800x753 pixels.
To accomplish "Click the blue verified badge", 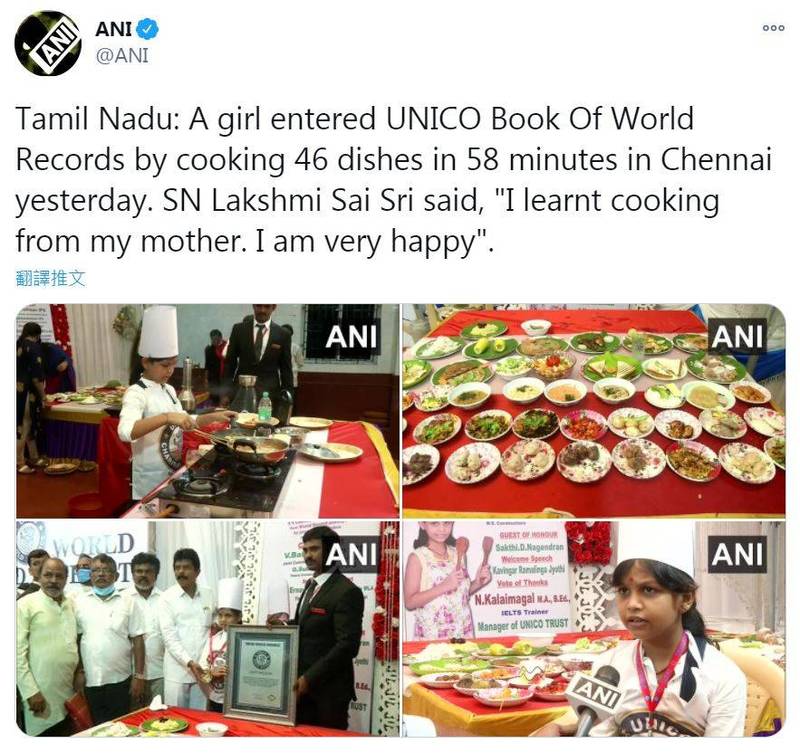I will (147, 29).
